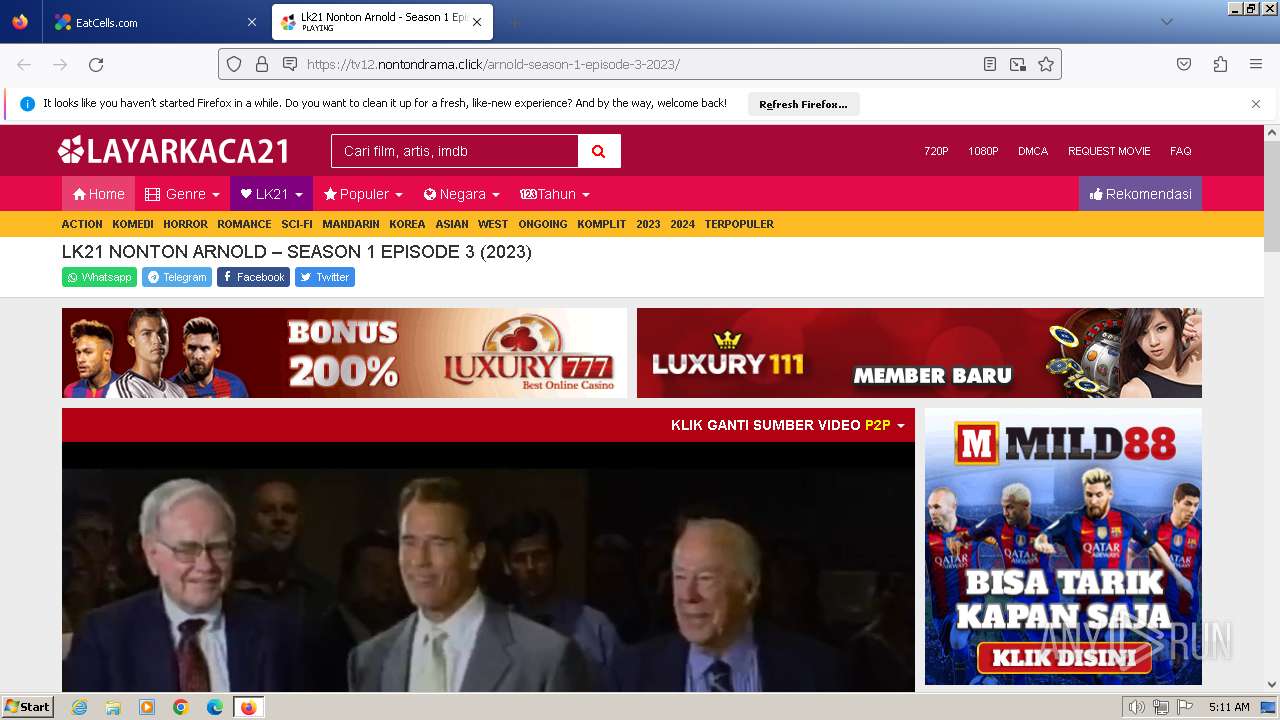Share via the Telegram button
Screen dimensions: 1280x720
tap(177, 277)
